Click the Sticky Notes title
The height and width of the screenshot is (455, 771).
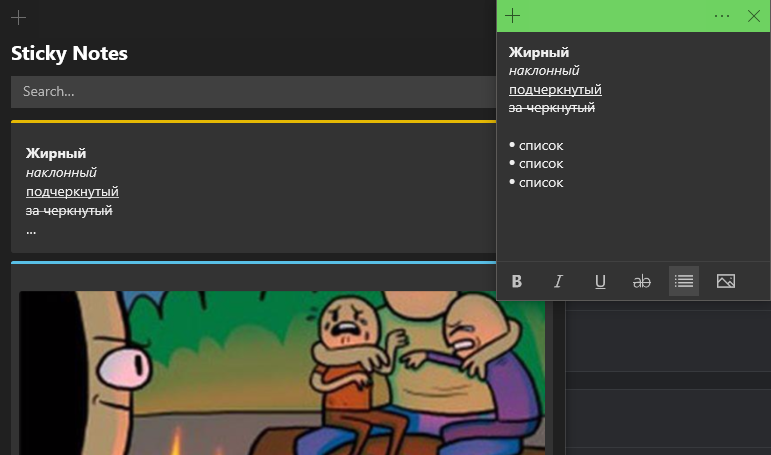tap(69, 53)
